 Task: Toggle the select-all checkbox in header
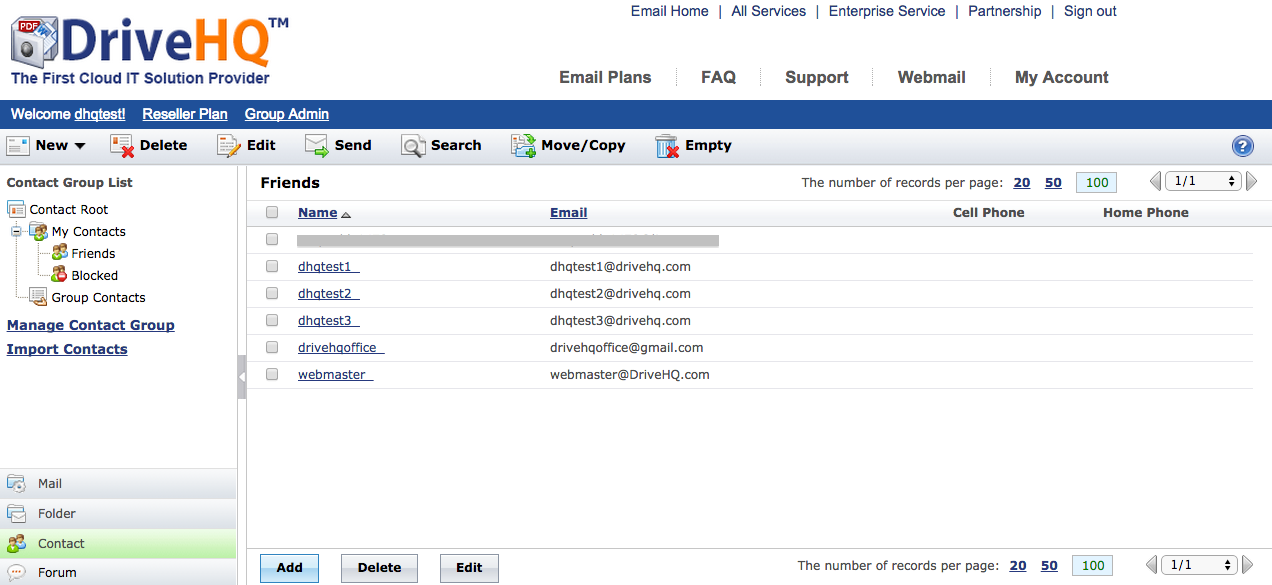coord(272,213)
